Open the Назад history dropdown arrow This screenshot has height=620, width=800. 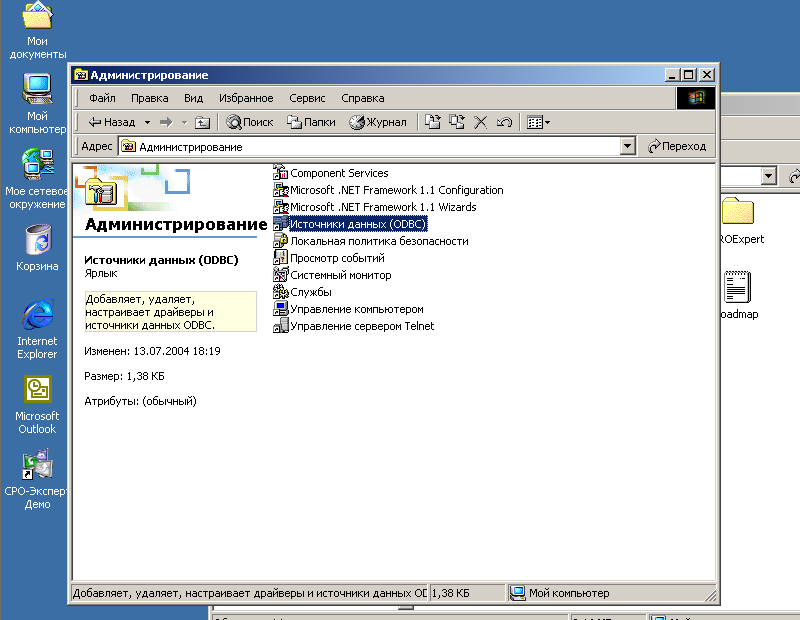point(147,122)
